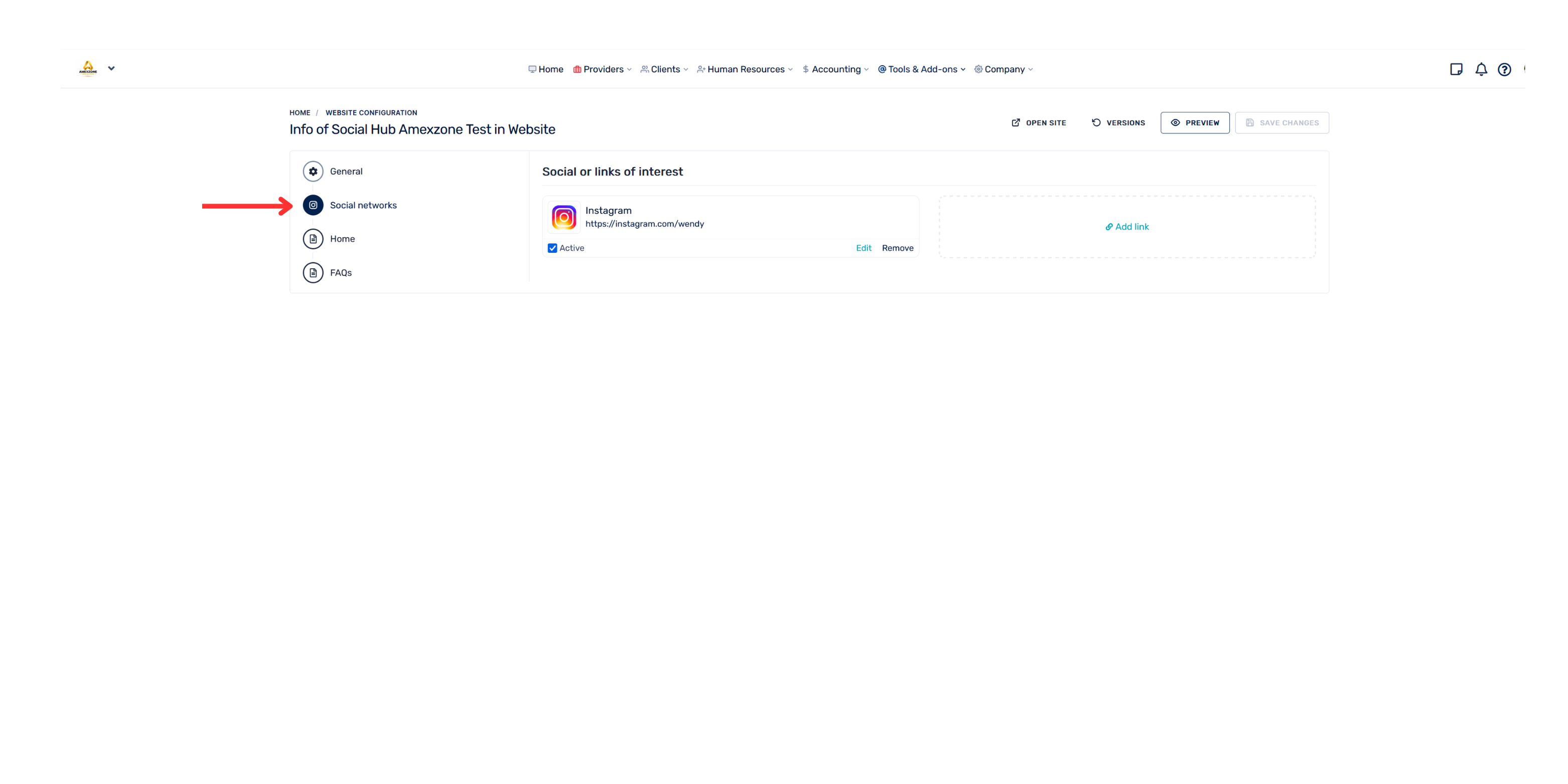Expand the Human Resources chevron arrow
This screenshot has height=784, width=1568.
[790, 69]
